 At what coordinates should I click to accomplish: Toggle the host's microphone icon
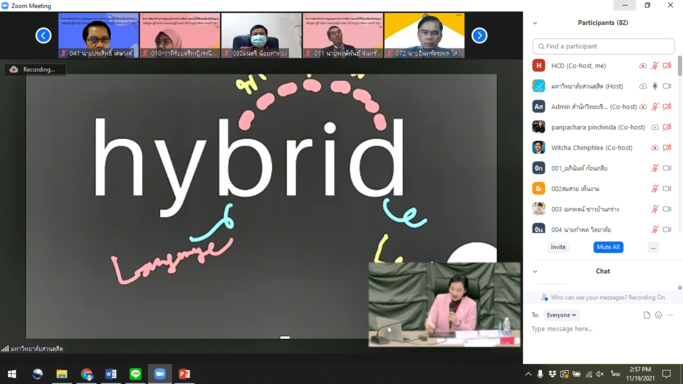[x=655, y=86]
